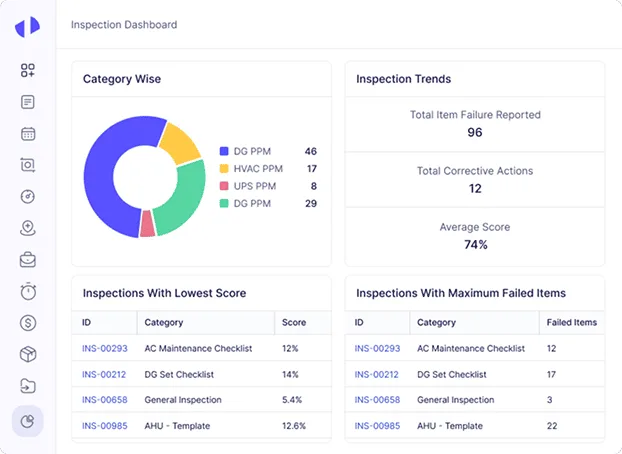Click green legend swatch for DG PPM 29

point(224,203)
